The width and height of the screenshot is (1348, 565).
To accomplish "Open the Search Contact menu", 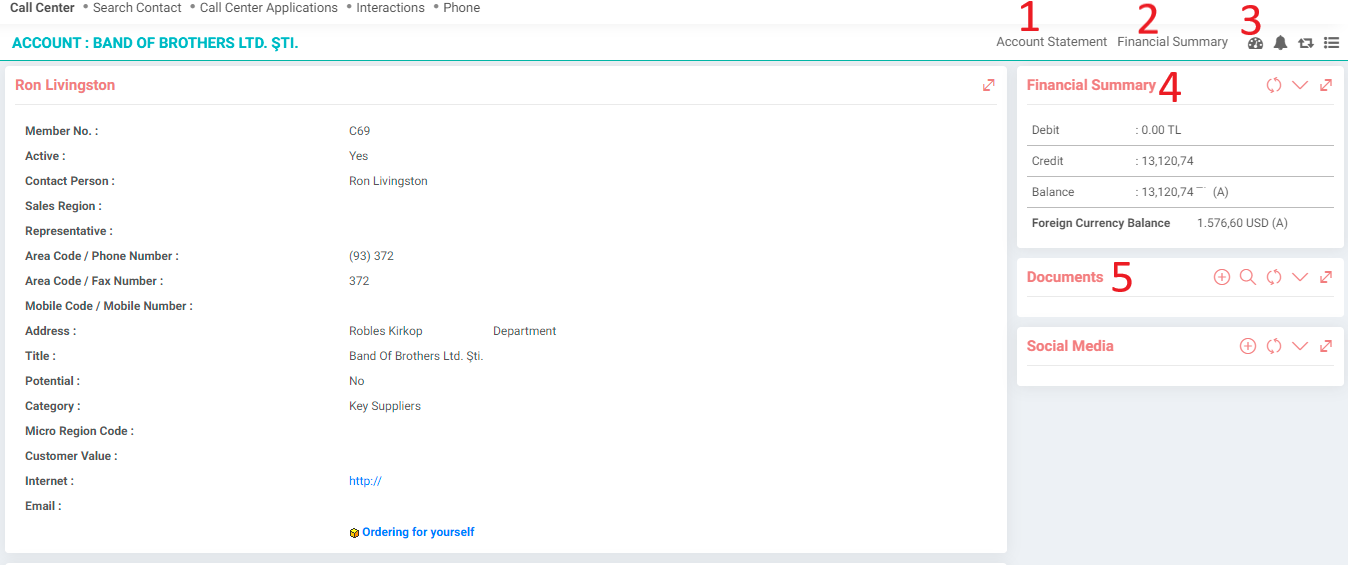I will coord(137,8).
